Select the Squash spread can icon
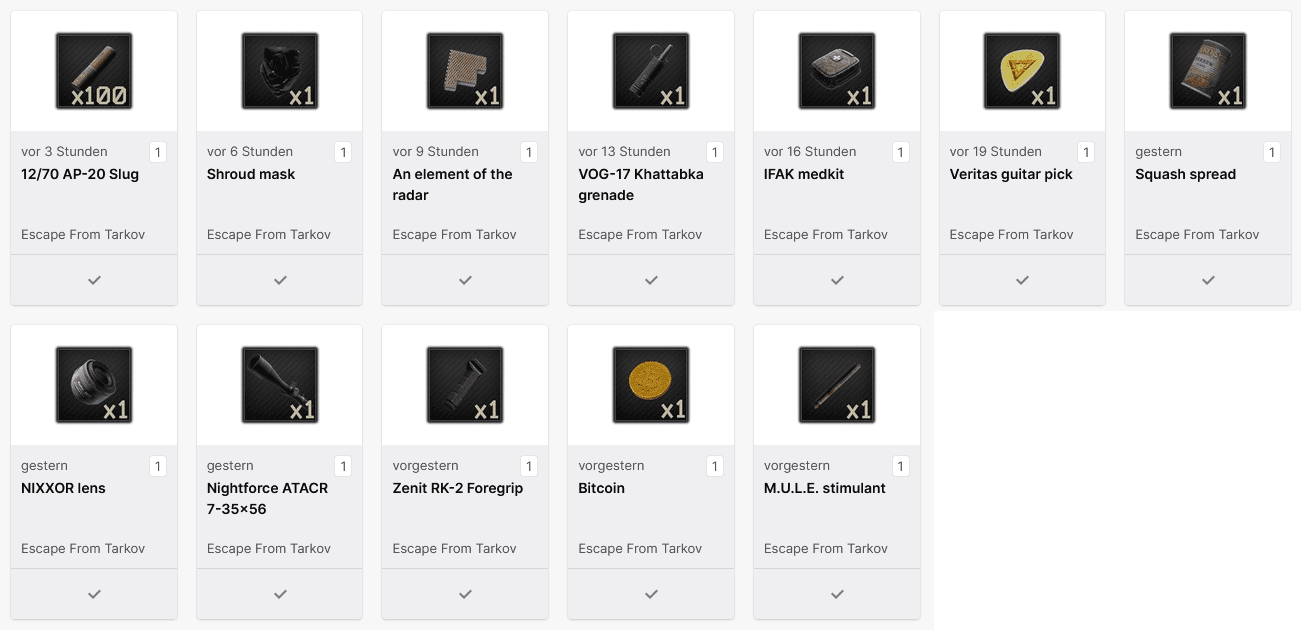Viewport: 1301px width, 630px height. pyautogui.click(x=1208, y=71)
